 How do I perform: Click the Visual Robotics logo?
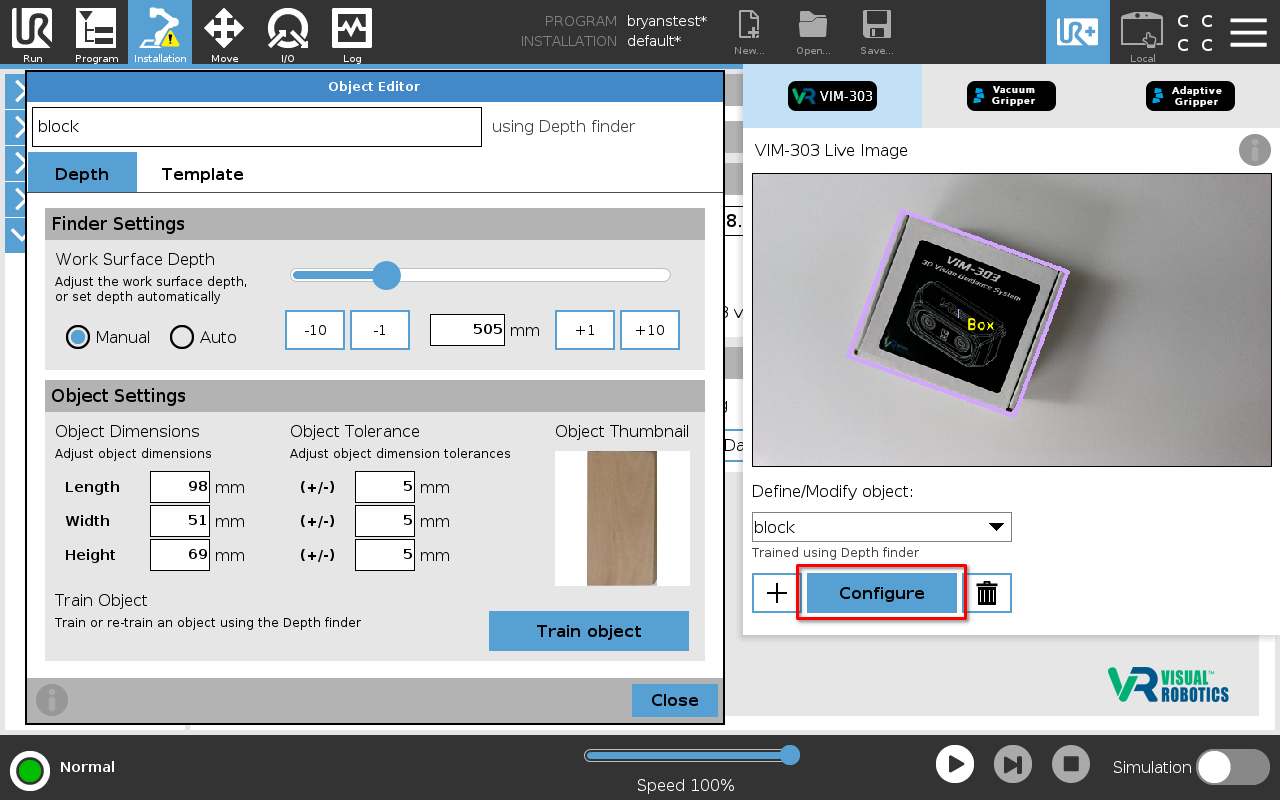click(x=1168, y=685)
